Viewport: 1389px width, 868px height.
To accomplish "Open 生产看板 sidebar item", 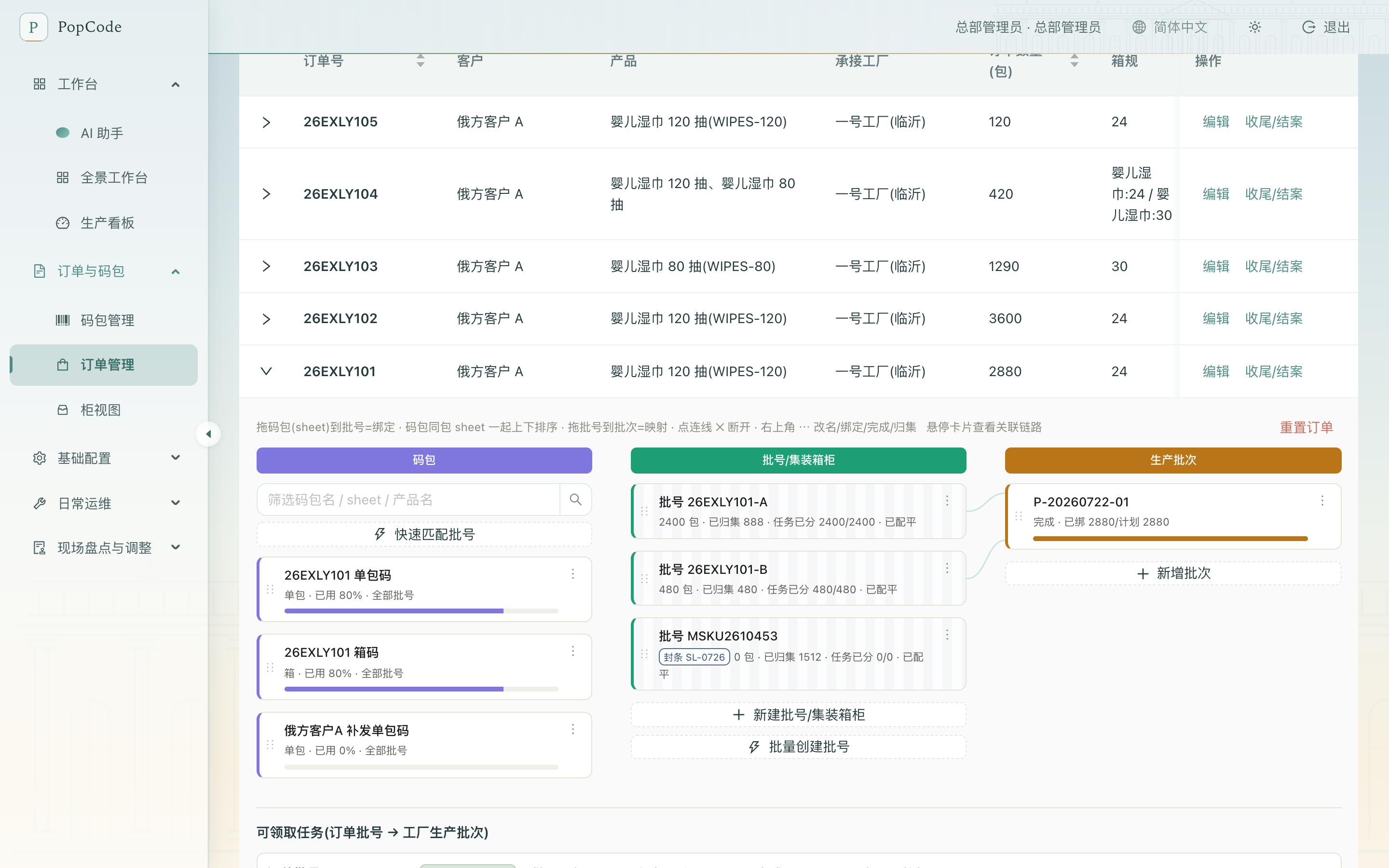I will 103,223.
